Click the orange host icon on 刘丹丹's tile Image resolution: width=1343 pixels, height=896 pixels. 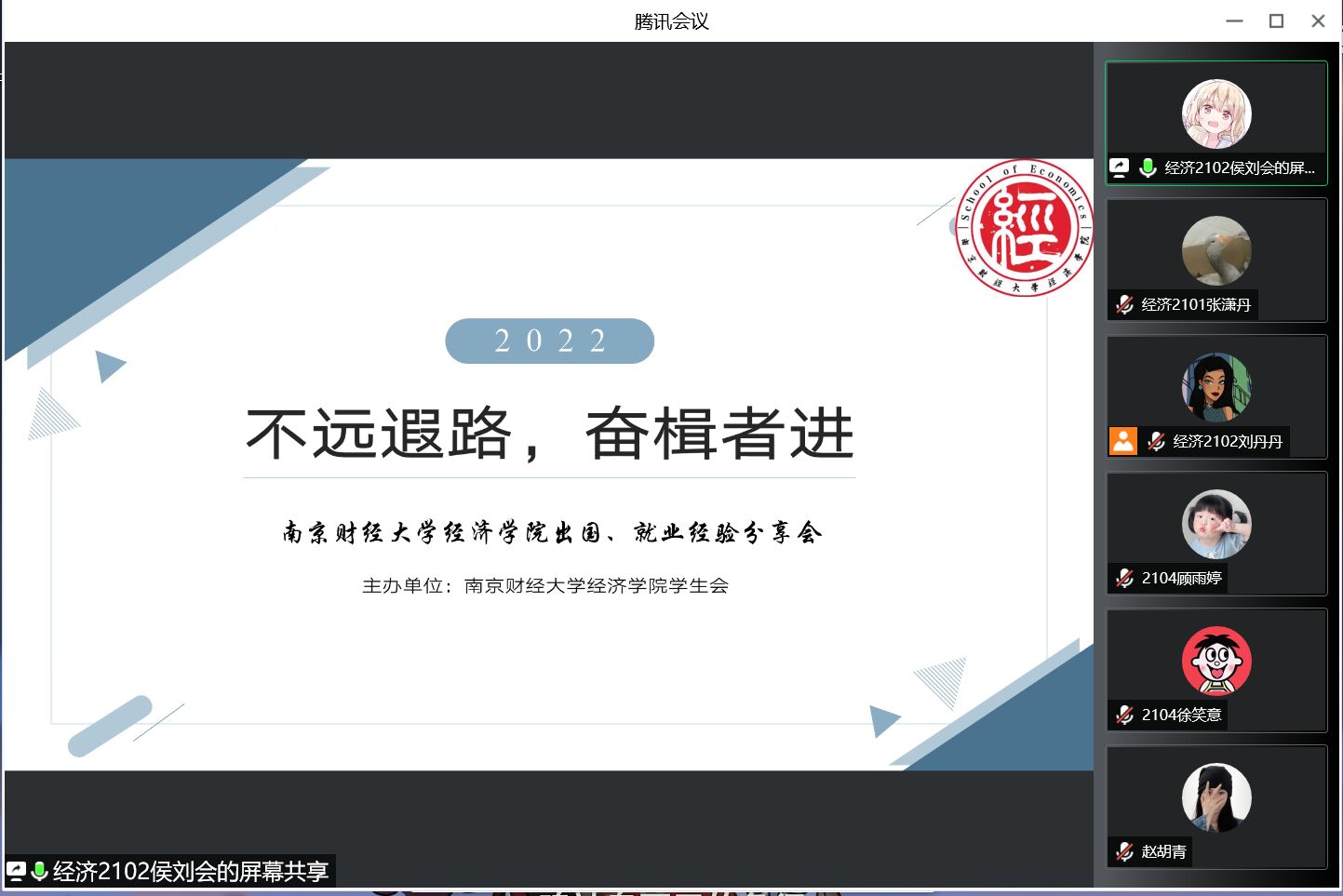click(x=1123, y=441)
